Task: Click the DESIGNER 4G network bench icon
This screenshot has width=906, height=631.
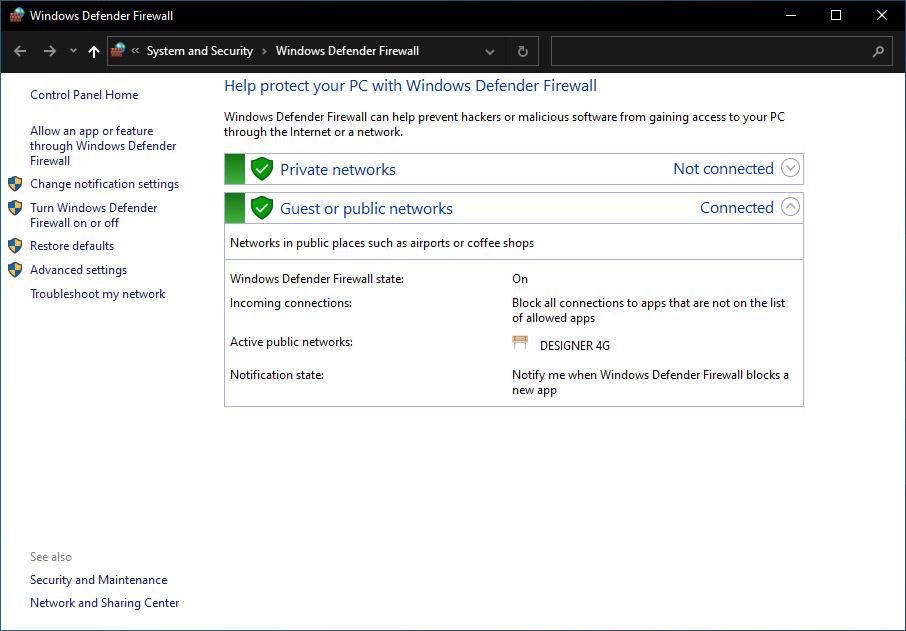Action: (520, 343)
